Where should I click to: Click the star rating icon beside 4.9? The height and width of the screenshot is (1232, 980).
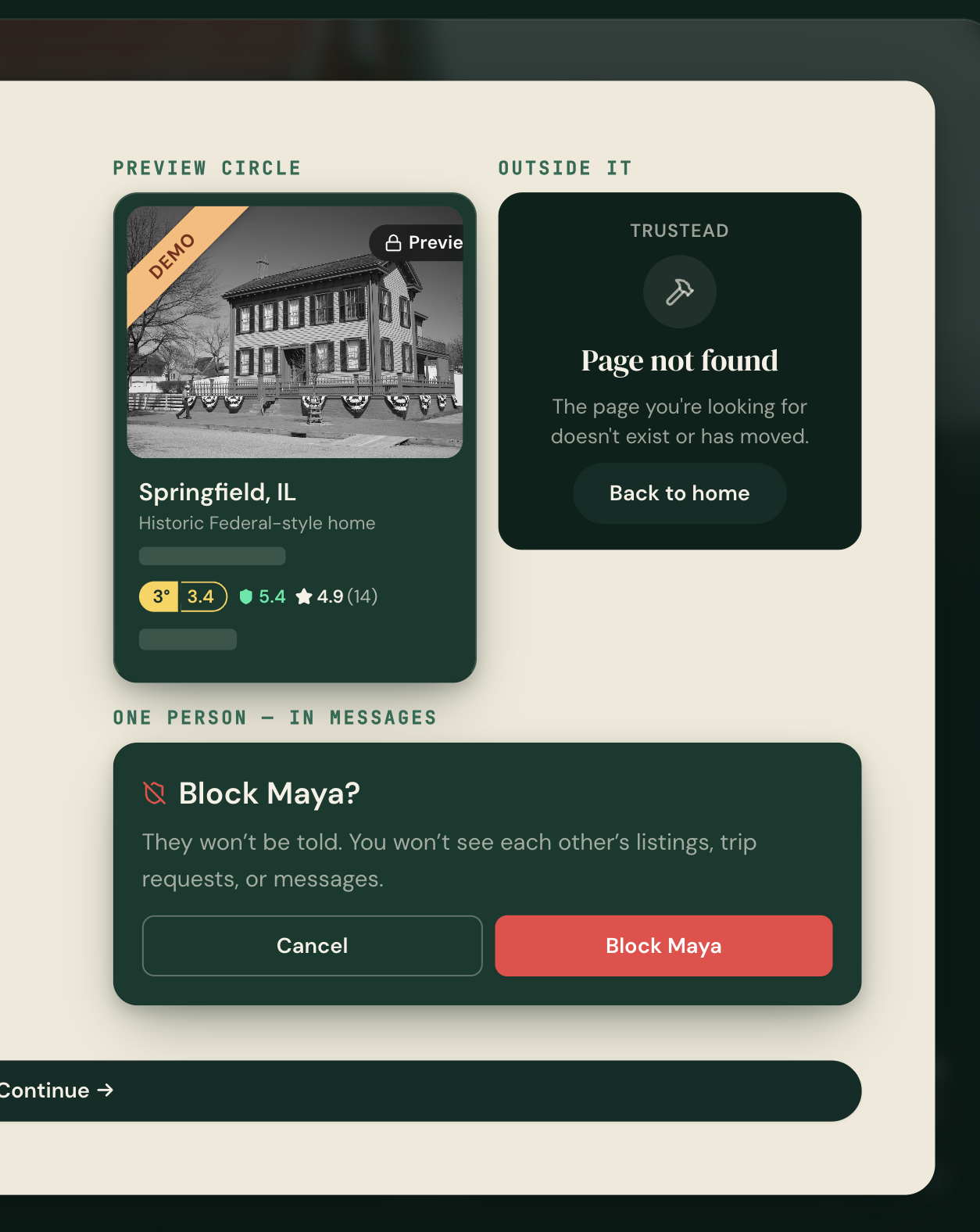304,596
